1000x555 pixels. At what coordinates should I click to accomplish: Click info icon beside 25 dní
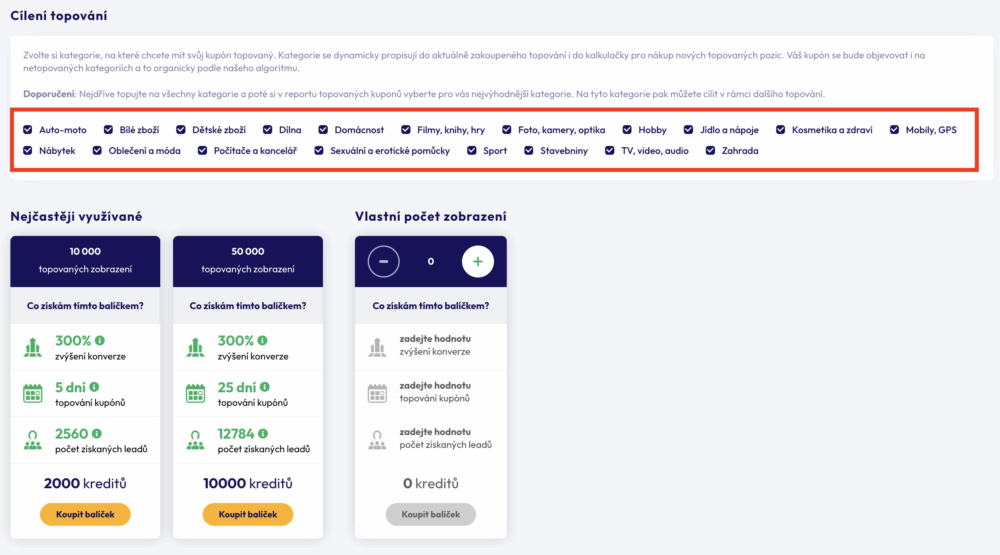pos(263,386)
